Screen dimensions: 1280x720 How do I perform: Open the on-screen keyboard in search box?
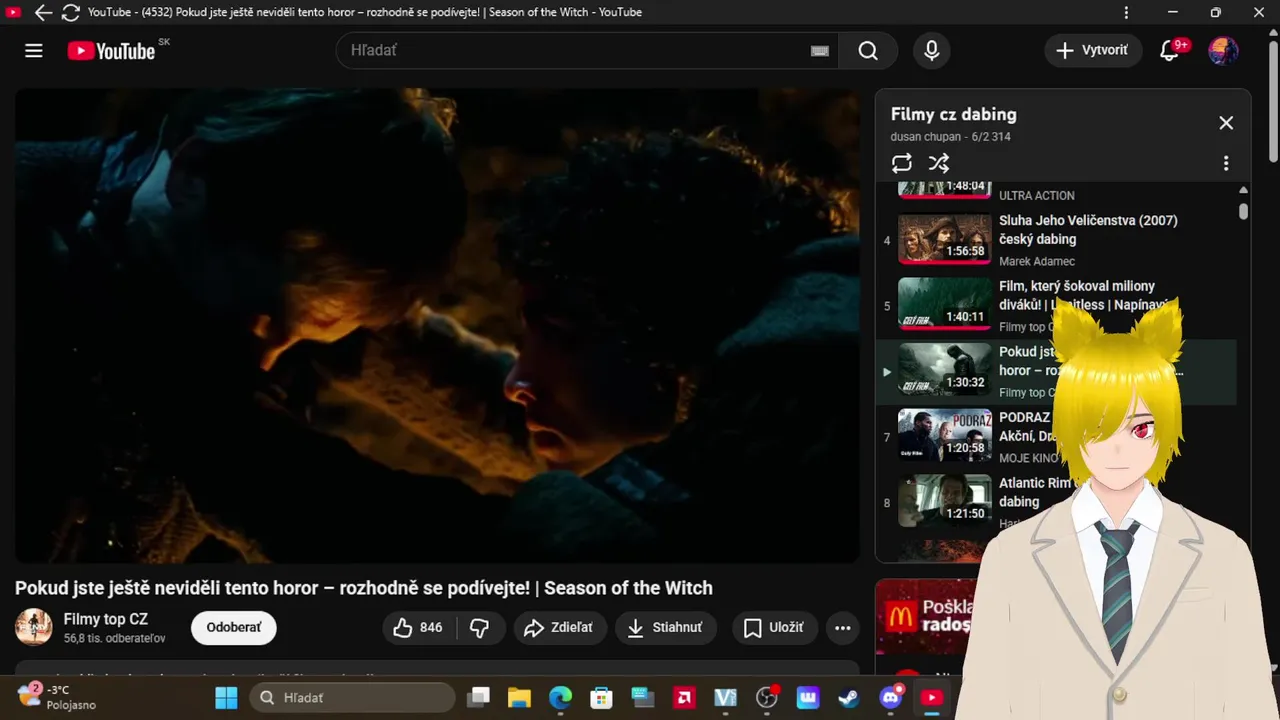coord(820,51)
